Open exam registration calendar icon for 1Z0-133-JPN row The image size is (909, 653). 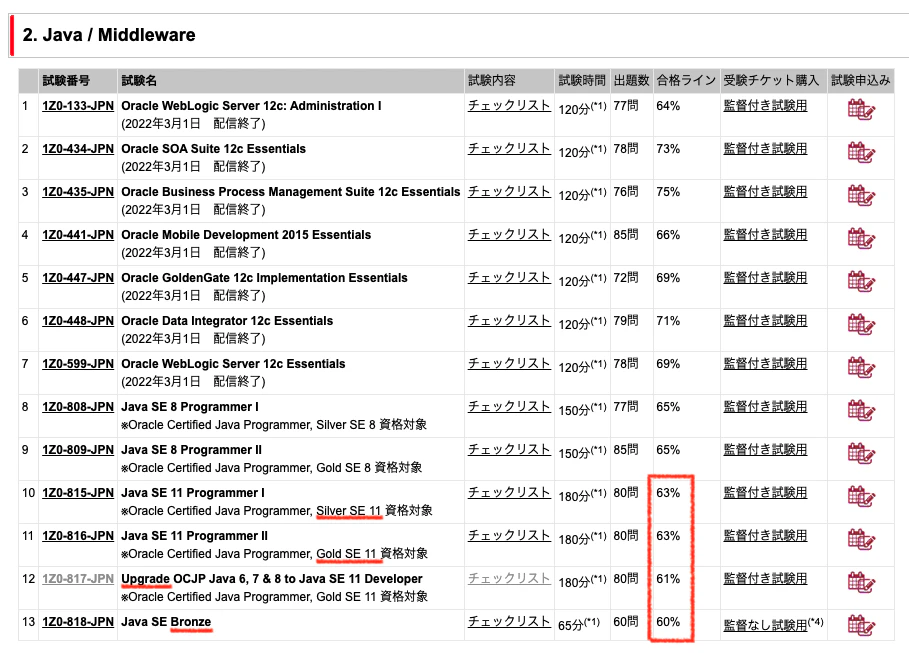tap(861, 110)
